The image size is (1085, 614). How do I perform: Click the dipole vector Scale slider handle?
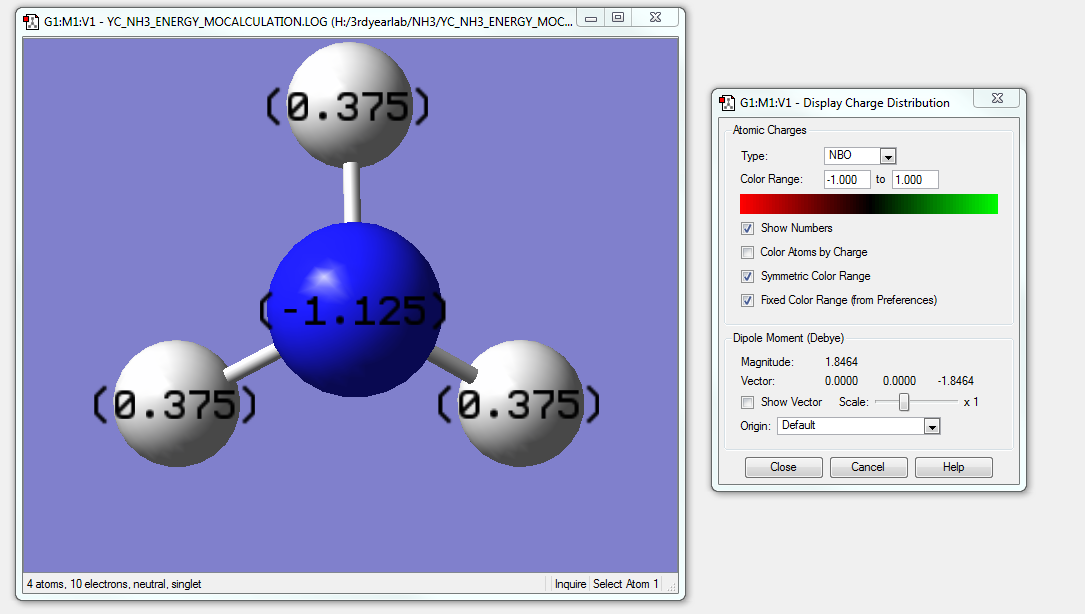coord(904,402)
